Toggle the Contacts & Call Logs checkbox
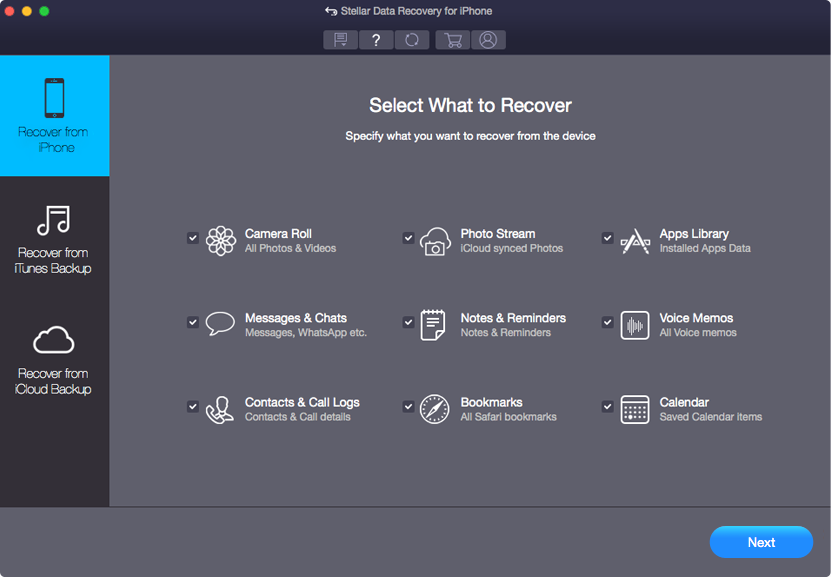 tap(193, 407)
